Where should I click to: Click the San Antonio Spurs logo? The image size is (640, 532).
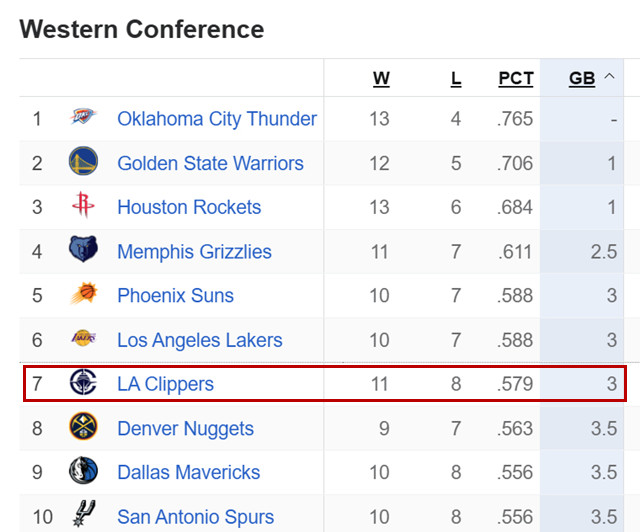84,514
